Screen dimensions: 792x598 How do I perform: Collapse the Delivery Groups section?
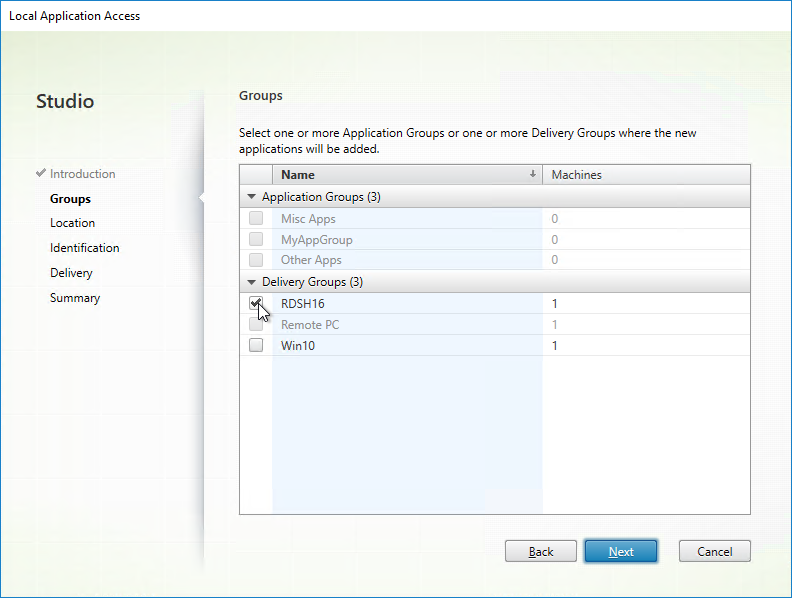click(251, 282)
